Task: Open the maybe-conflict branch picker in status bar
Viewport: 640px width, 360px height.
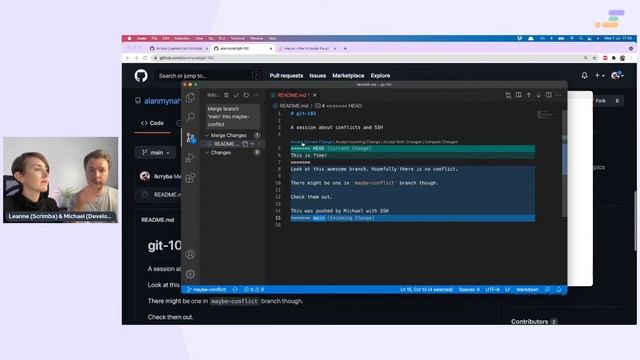Action: 207,289
